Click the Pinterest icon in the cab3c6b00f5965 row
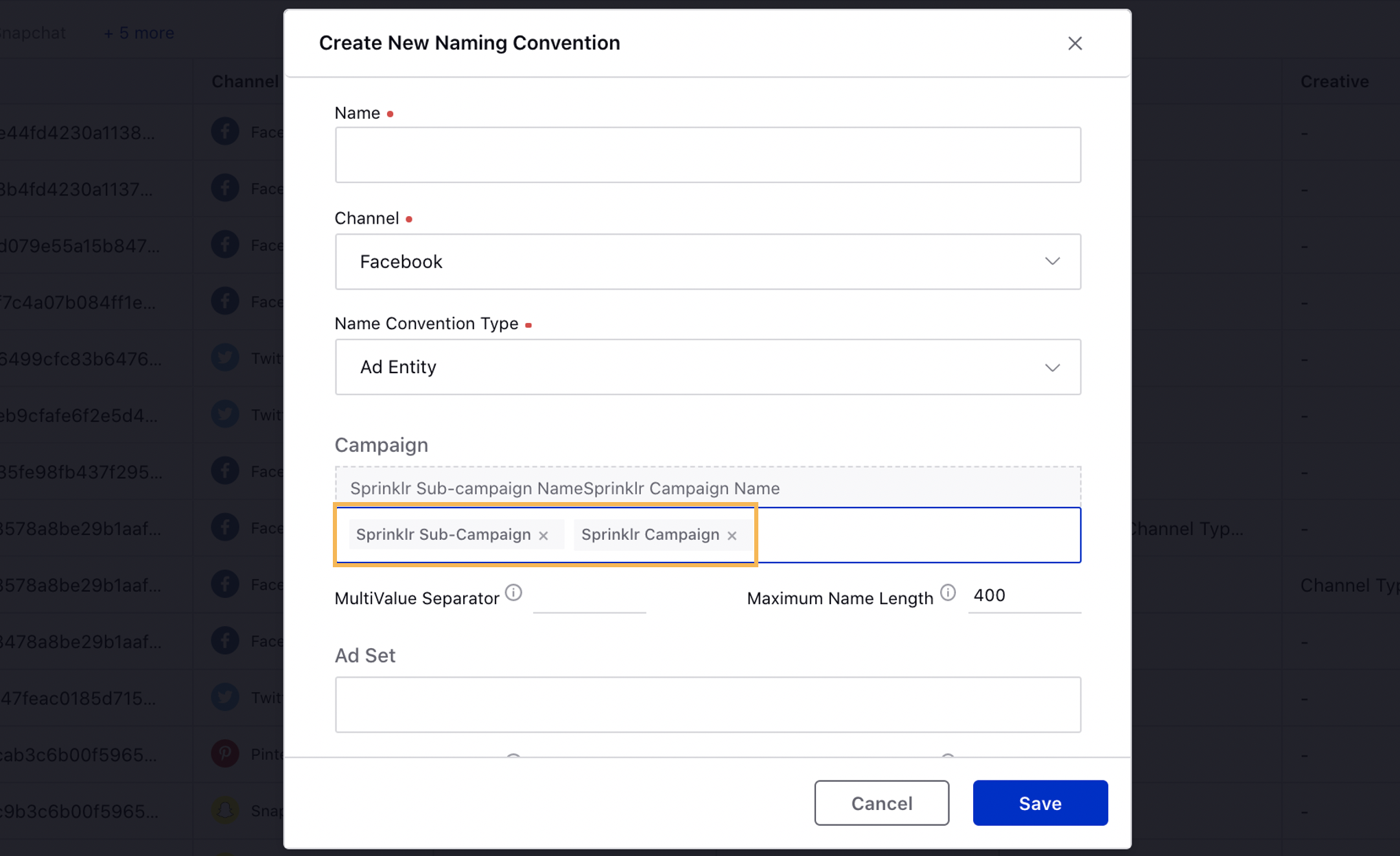Image resolution: width=1400 pixels, height=856 pixels. coord(225,754)
